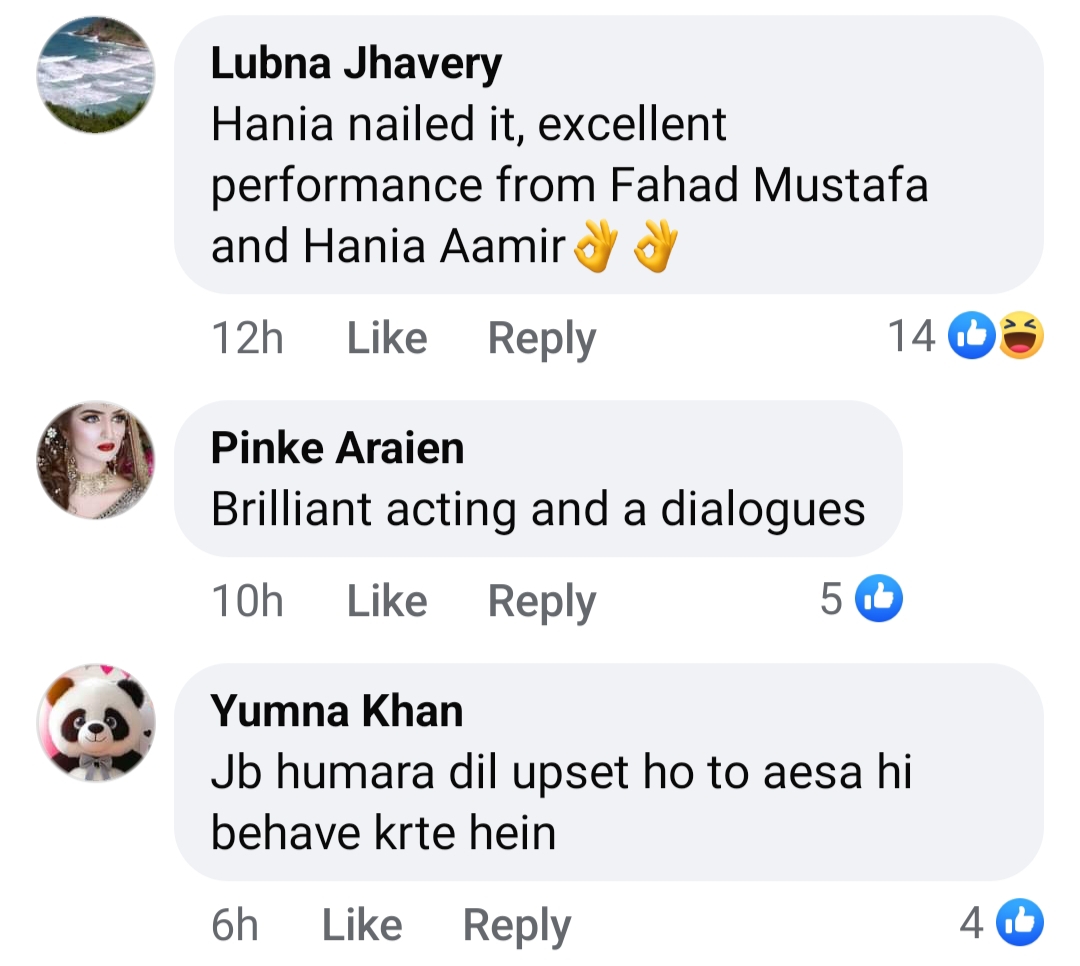Viewport: 1080px width, 966px height.
Task: Open Lubna Jhavery's profile name link
Action: pos(356,65)
